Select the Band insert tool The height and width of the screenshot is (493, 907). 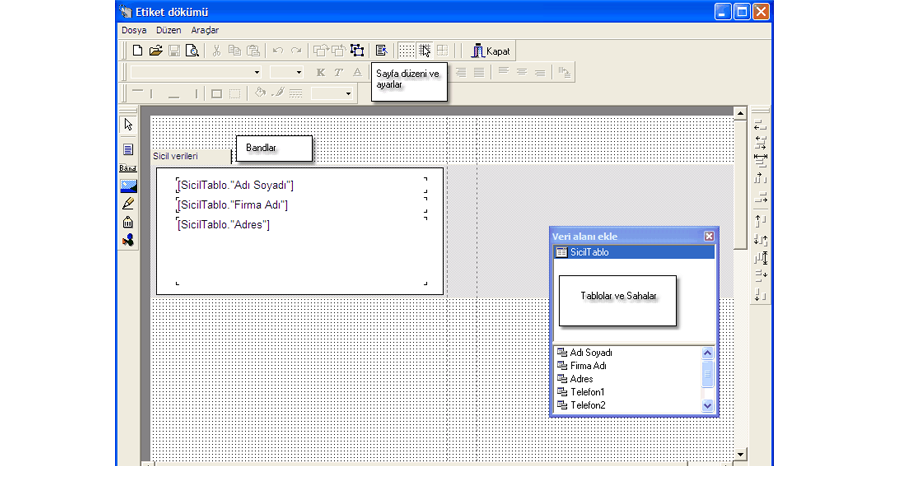[x=128, y=167]
